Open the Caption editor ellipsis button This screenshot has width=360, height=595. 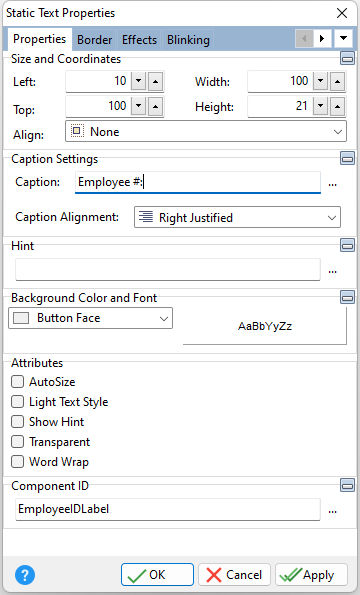pyautogui.click(x=332, y=184)
